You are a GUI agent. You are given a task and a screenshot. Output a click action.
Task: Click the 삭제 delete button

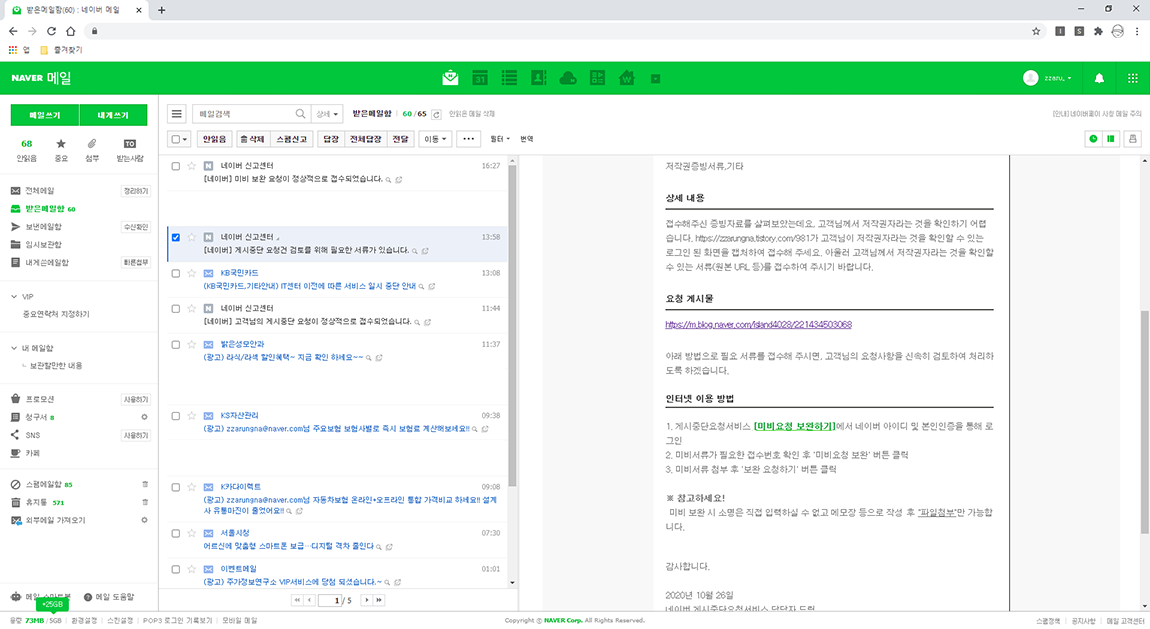click(252, 139)
